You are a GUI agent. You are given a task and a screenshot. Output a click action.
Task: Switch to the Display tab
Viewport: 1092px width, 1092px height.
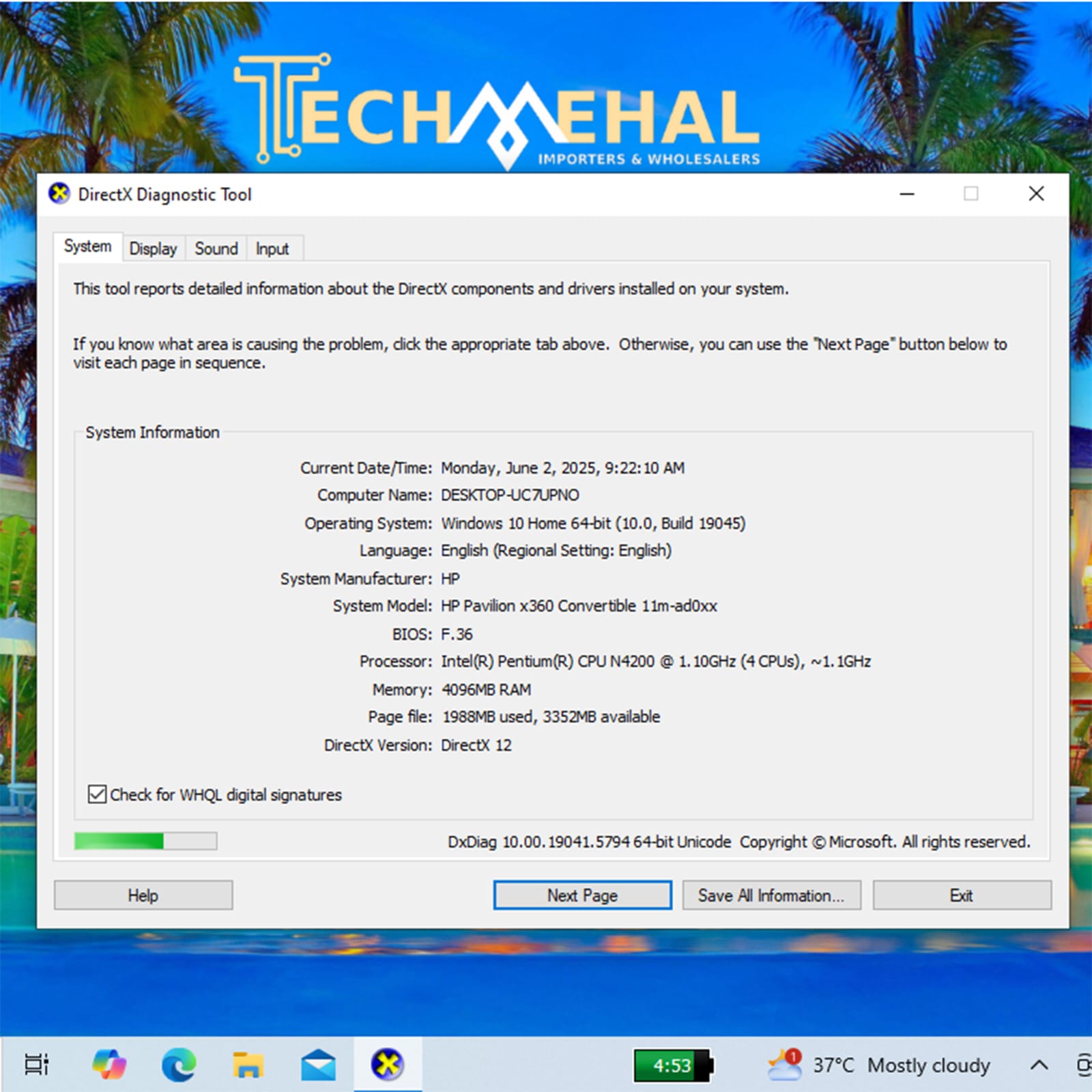click(153, 248)
